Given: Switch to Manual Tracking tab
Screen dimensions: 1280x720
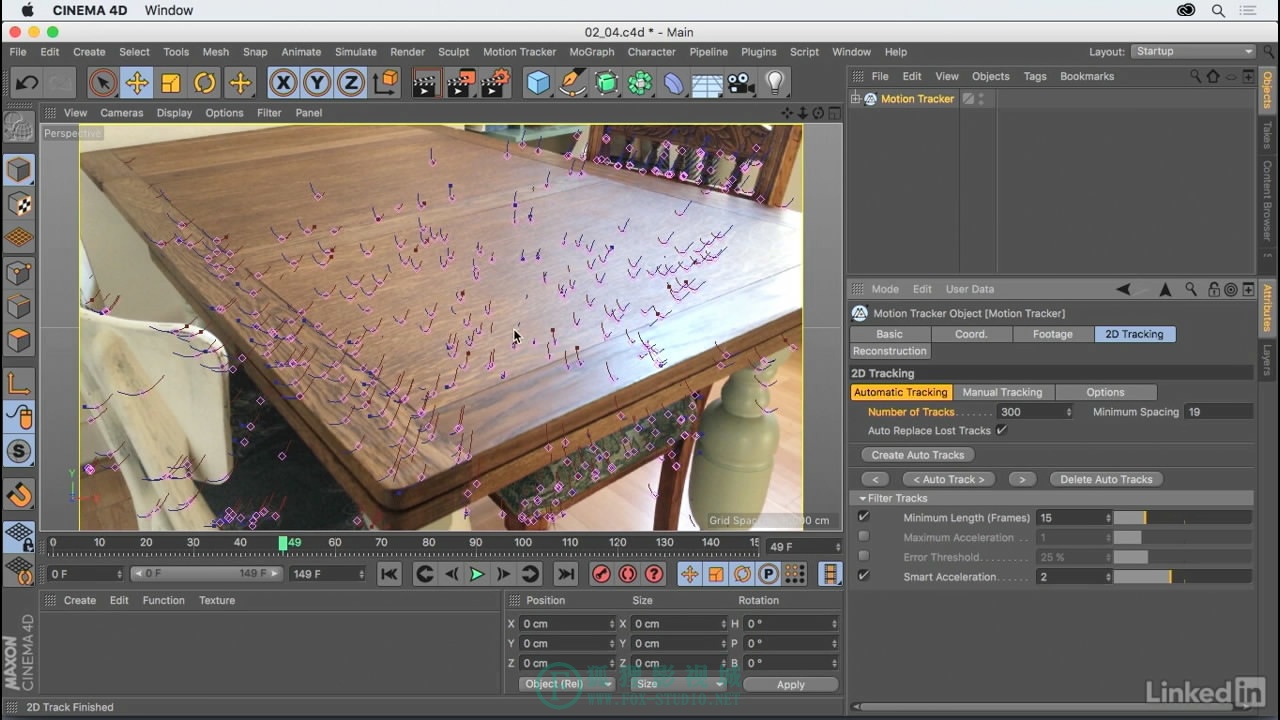Looking at the screenshot, I should [x=1002, y=392].
